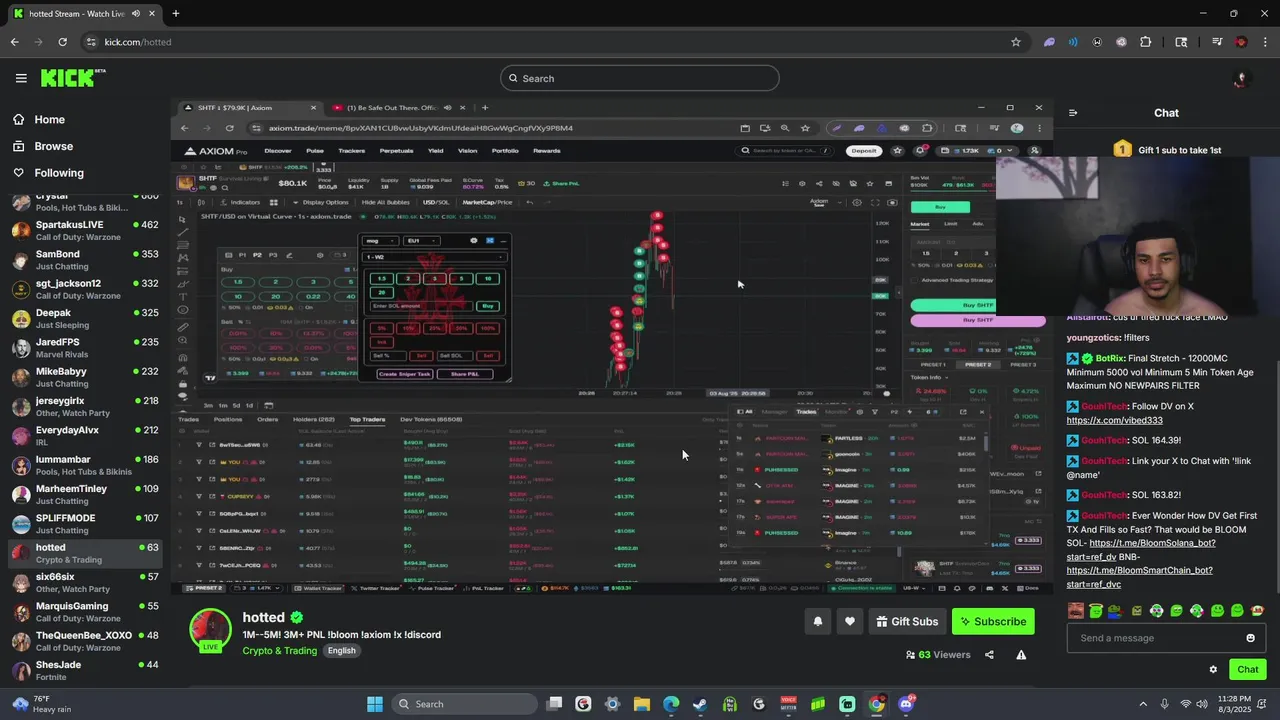Toggle stream notifications bell button
This screenshot has height=720, width=1280.
tap(818, 621)
